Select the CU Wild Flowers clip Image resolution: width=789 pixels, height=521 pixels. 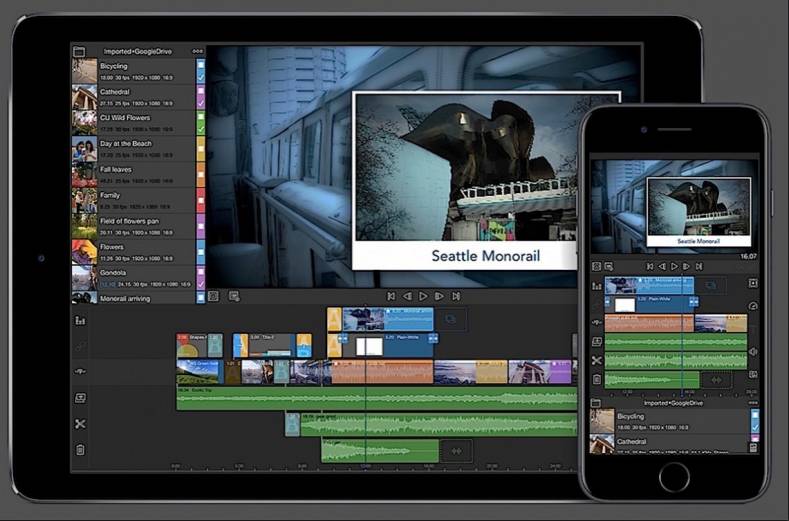pyautogui.click(x=138, y=123)
